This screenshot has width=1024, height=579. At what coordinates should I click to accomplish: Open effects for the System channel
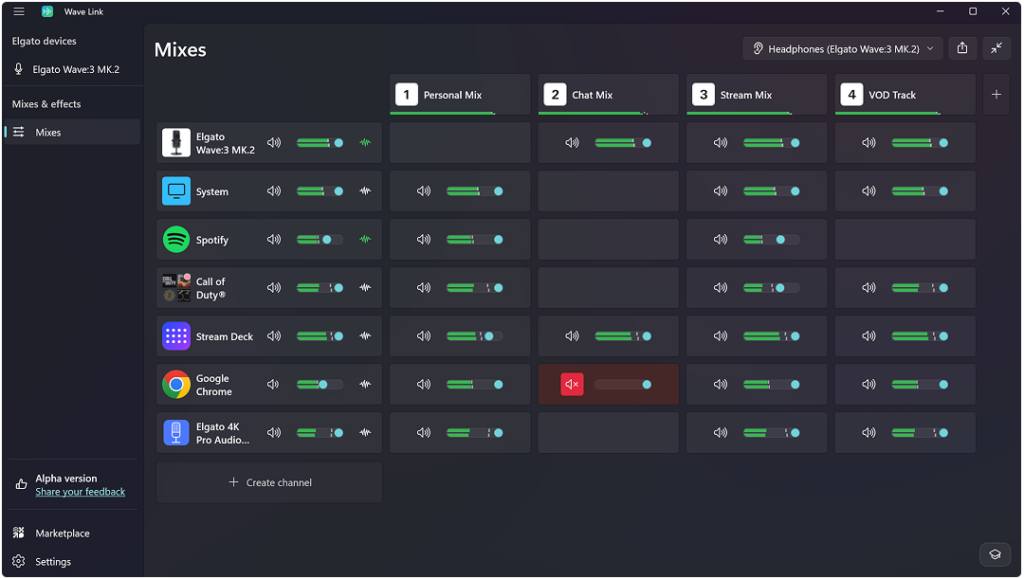coord(365,191)
